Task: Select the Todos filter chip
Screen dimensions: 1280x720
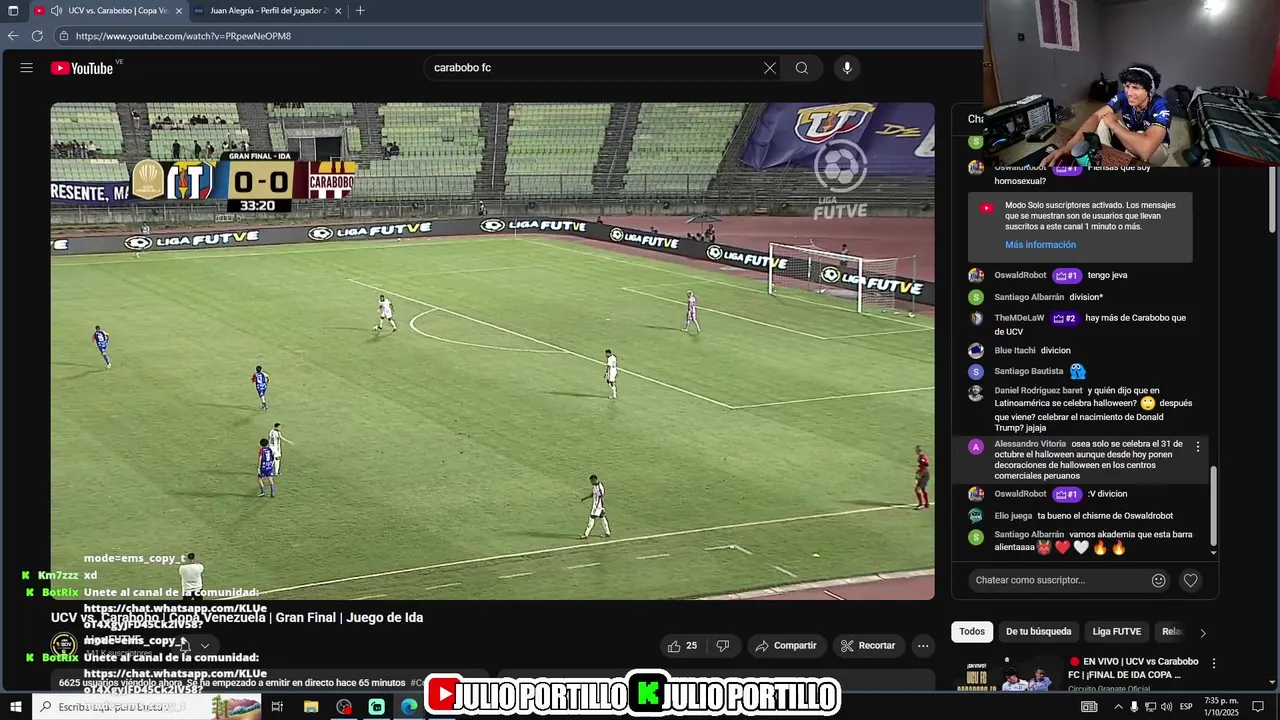Action: 972,632
